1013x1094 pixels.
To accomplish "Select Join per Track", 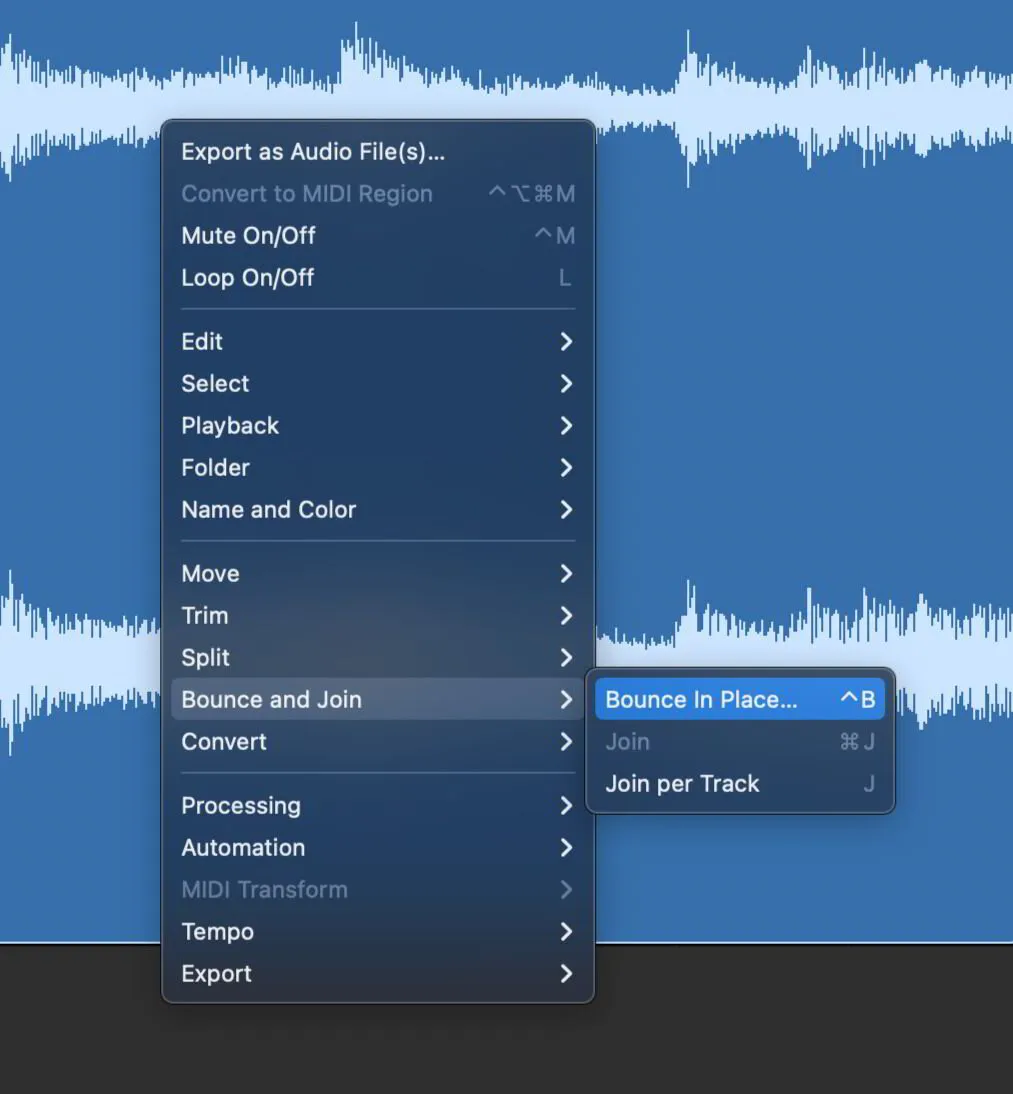I will coord(682,783).
